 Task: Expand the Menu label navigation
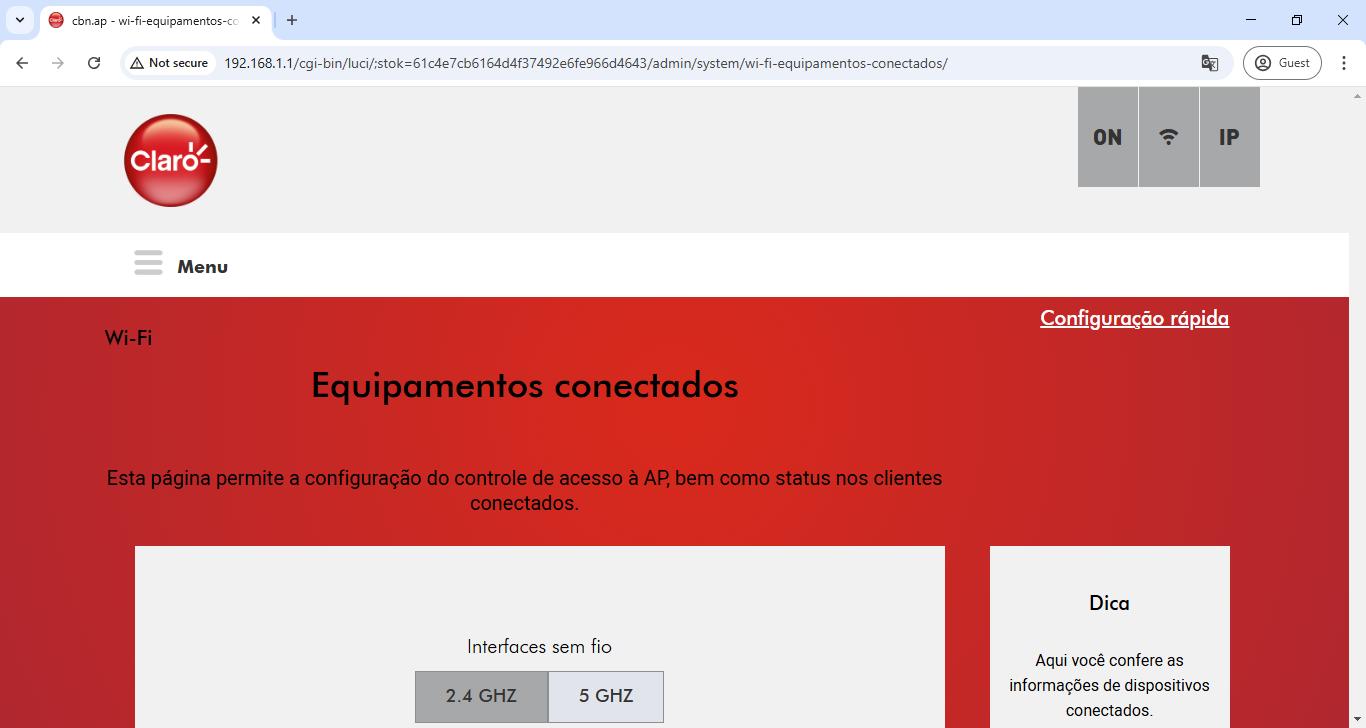click(202, 267)
